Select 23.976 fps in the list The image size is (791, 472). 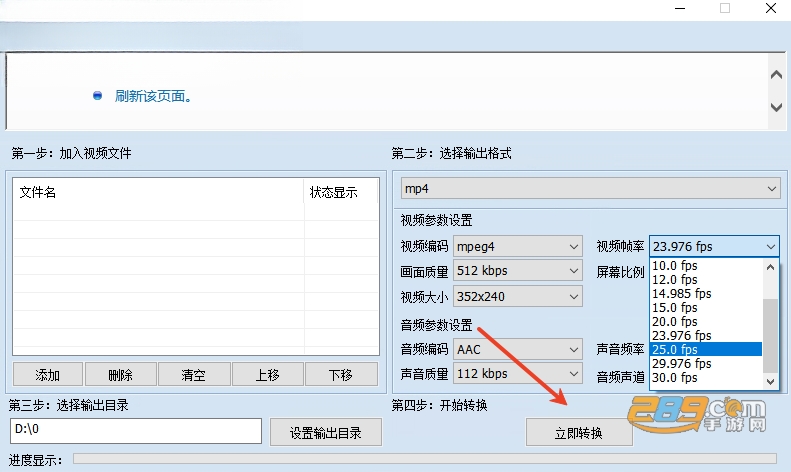coord(706,335)
